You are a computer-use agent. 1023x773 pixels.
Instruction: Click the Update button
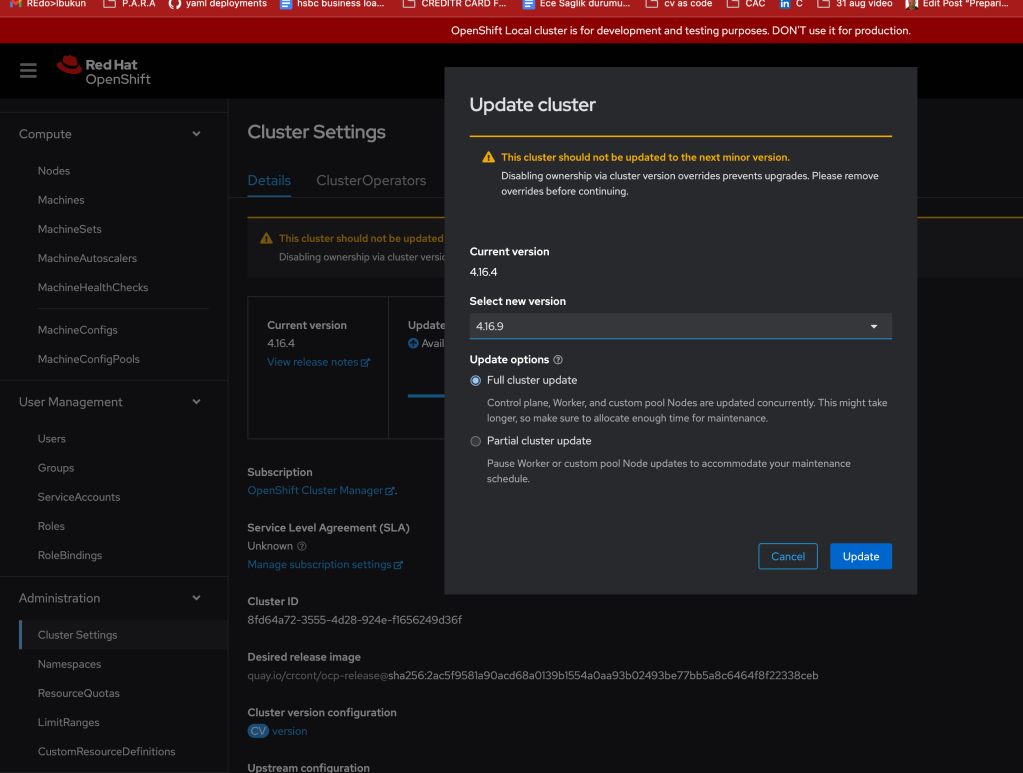click(x=861, y=556)
